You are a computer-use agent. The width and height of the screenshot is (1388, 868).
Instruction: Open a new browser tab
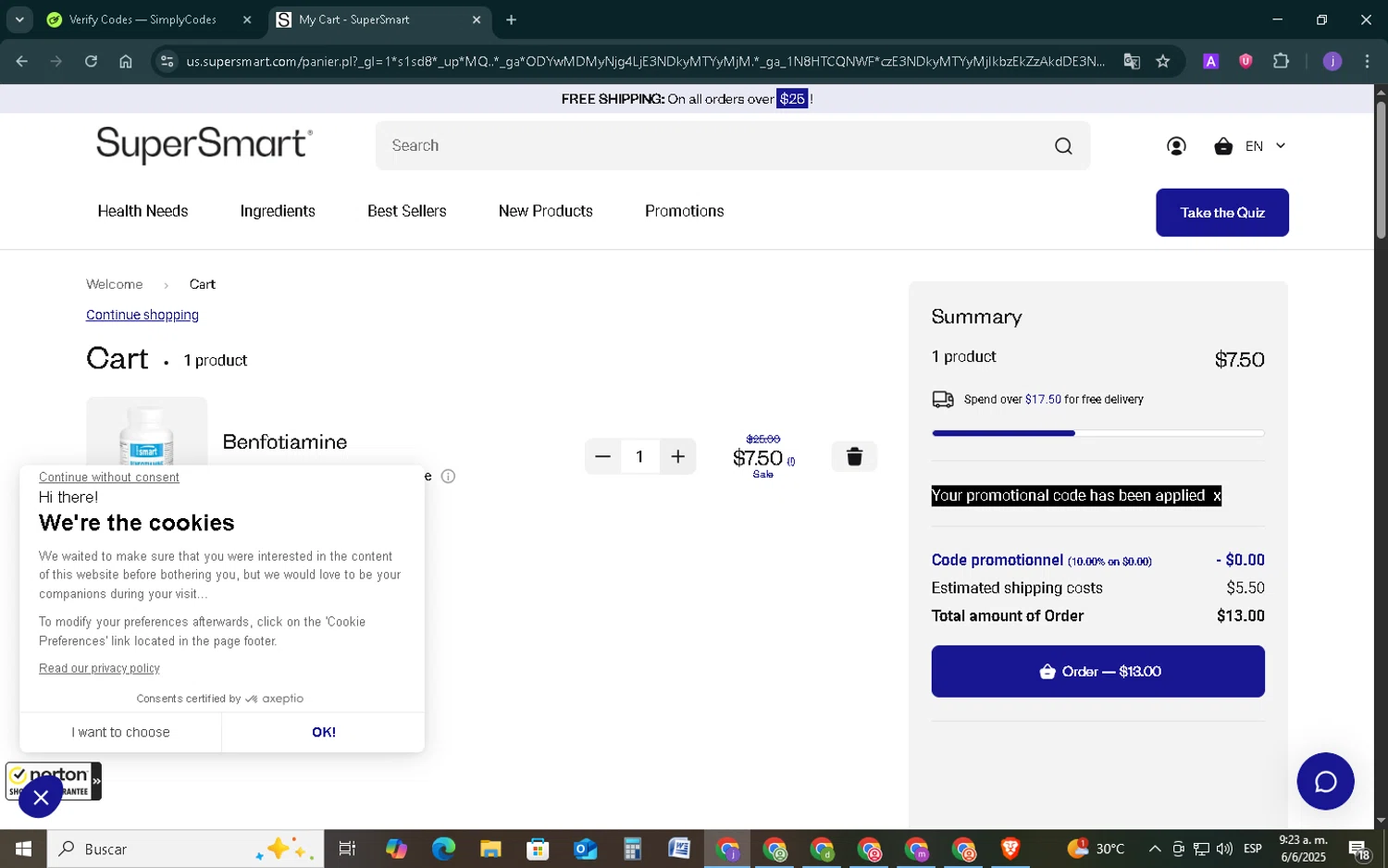pyautogui.click(x=511, y=19)
